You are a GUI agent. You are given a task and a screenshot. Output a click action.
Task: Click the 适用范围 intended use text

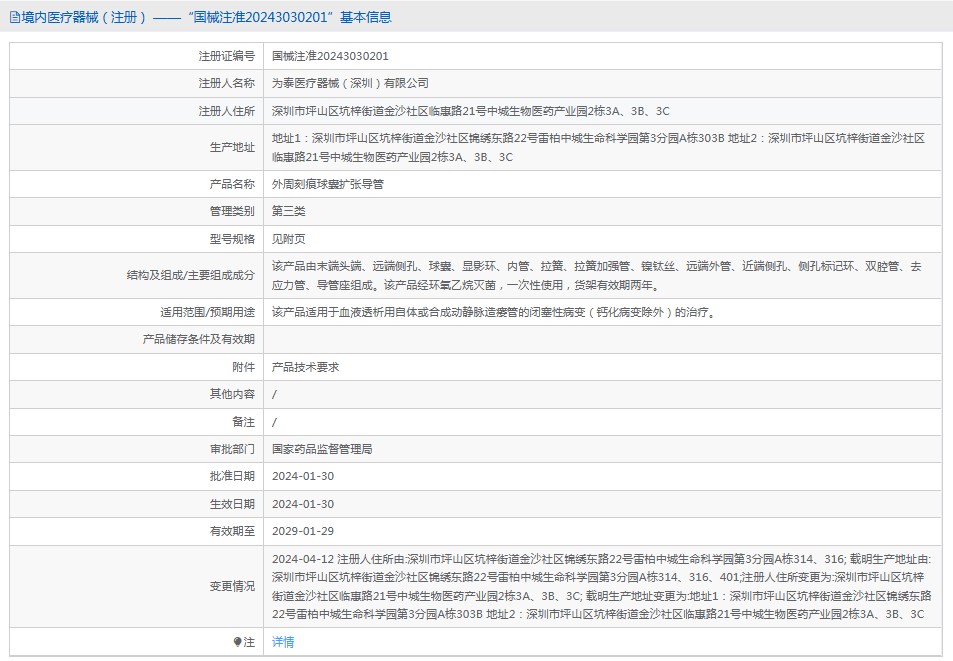494,312
